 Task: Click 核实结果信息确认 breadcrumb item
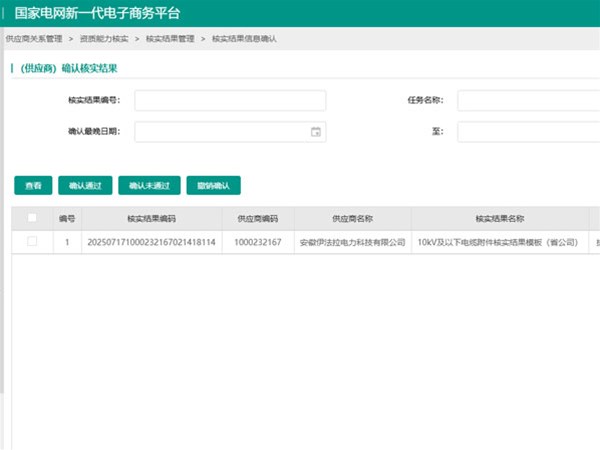(x=244, y=38)
